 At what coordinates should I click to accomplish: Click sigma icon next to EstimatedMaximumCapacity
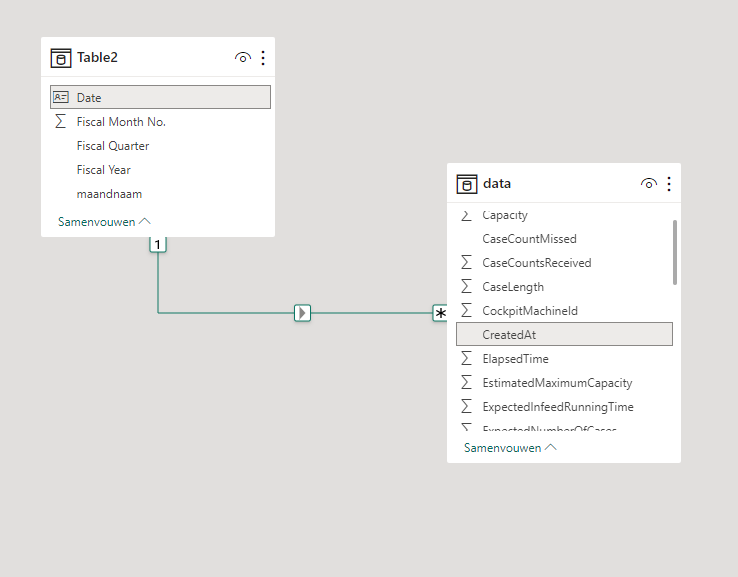point(466,382)
